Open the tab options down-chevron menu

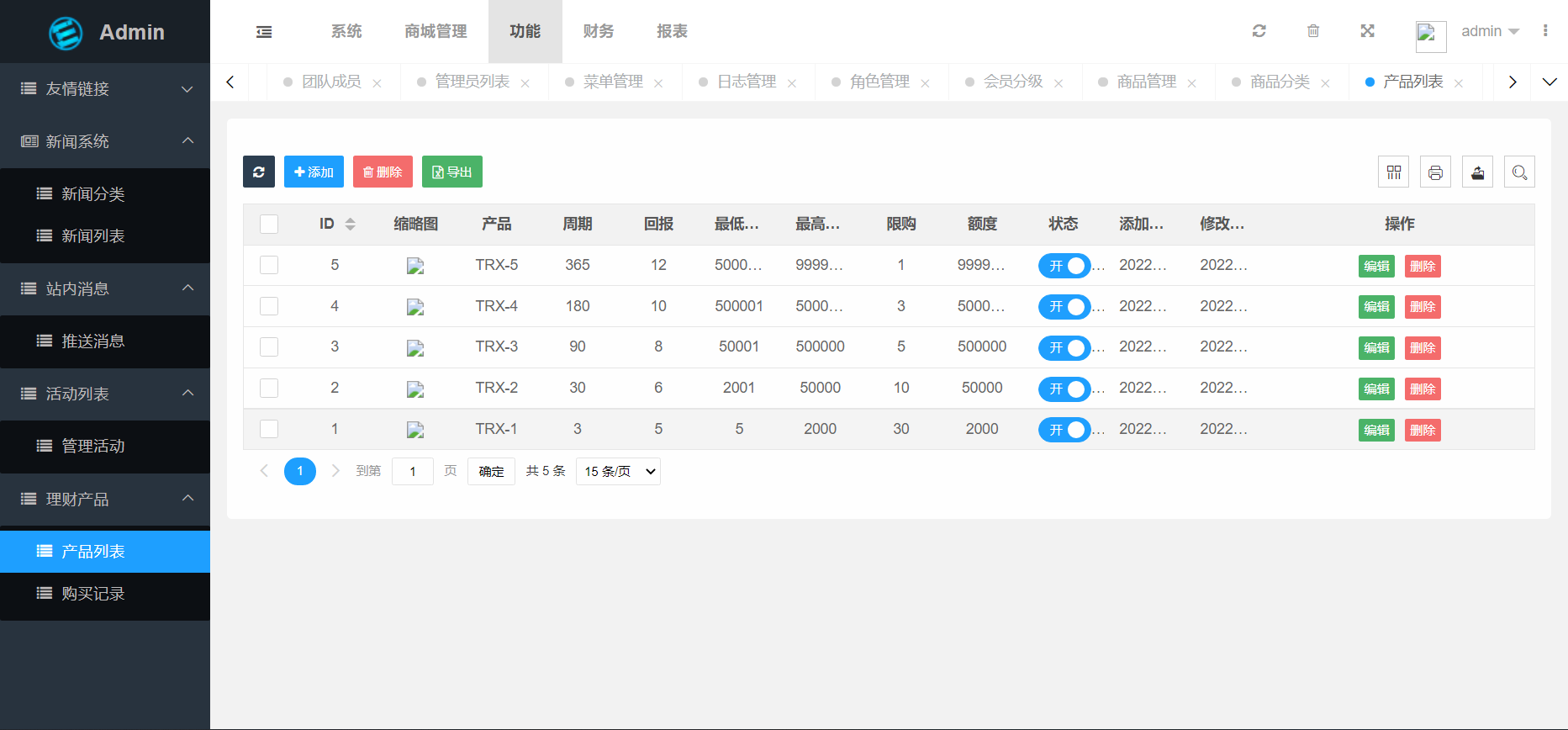1550,82
